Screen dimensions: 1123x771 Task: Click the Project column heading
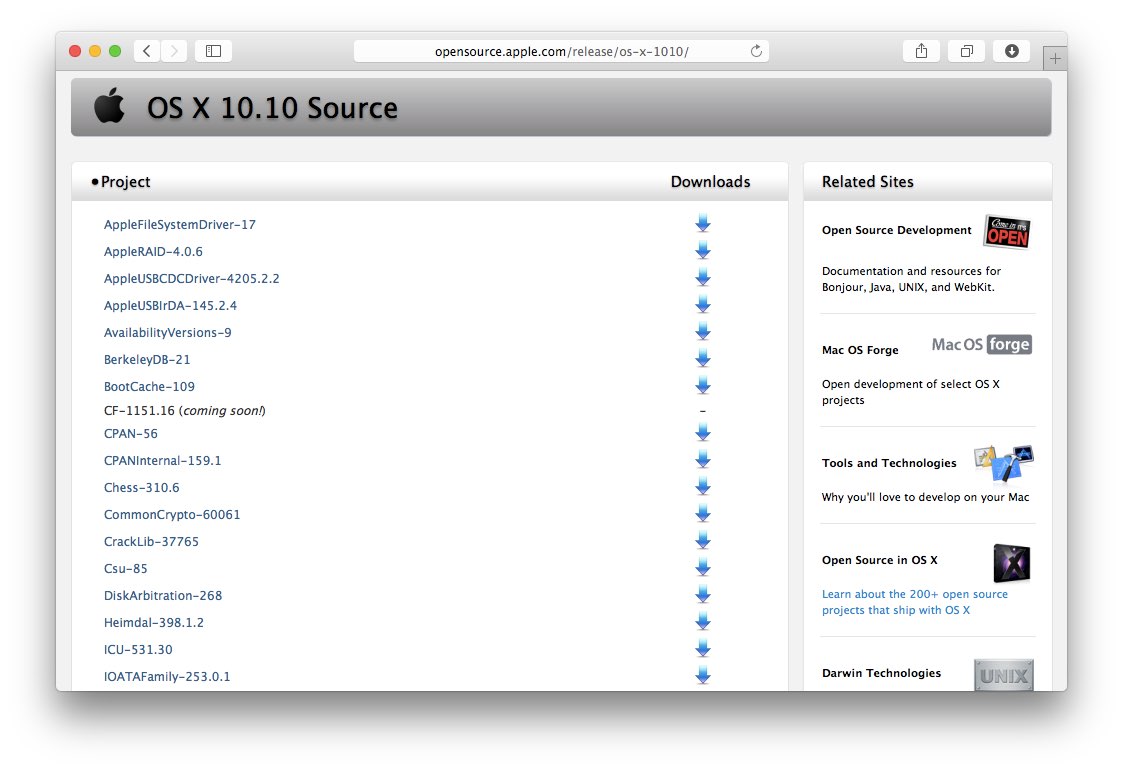tap(125, 182)
